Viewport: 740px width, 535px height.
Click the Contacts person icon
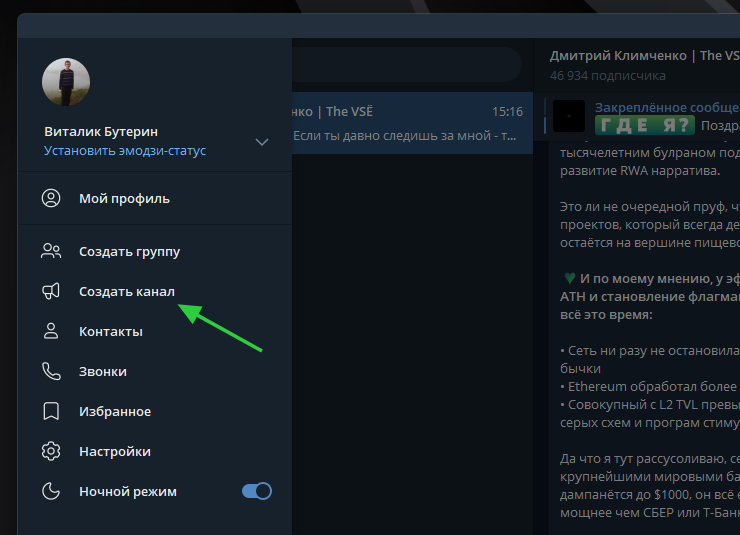[x=51, y=331]
